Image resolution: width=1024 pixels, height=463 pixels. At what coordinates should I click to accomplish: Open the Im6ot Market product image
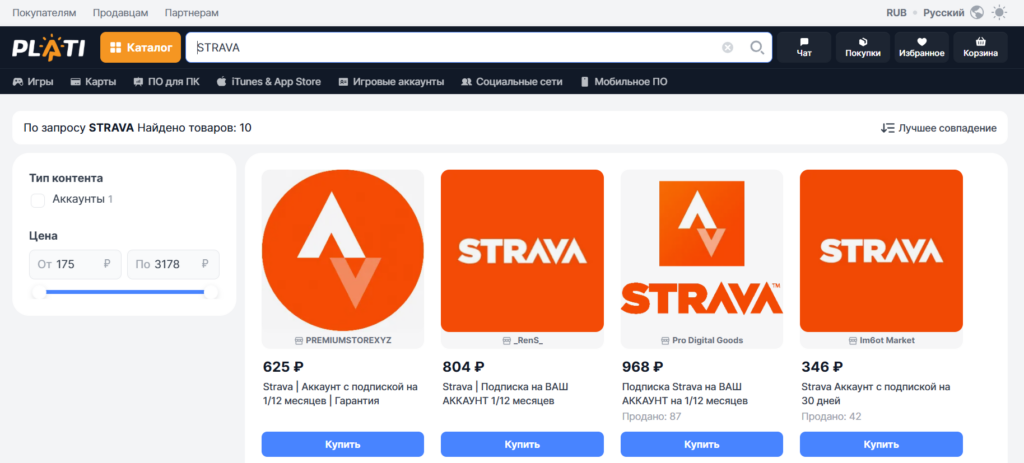point(881,251)
